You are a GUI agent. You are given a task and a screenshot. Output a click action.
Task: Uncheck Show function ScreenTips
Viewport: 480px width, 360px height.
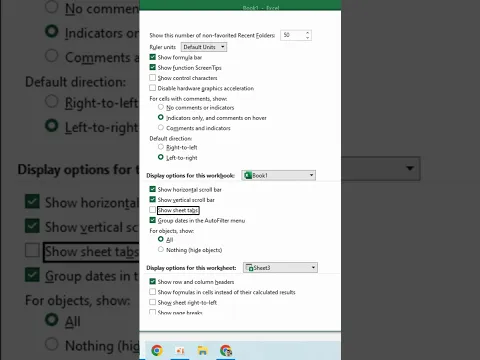pyautogui.click(x=153, y=68)
